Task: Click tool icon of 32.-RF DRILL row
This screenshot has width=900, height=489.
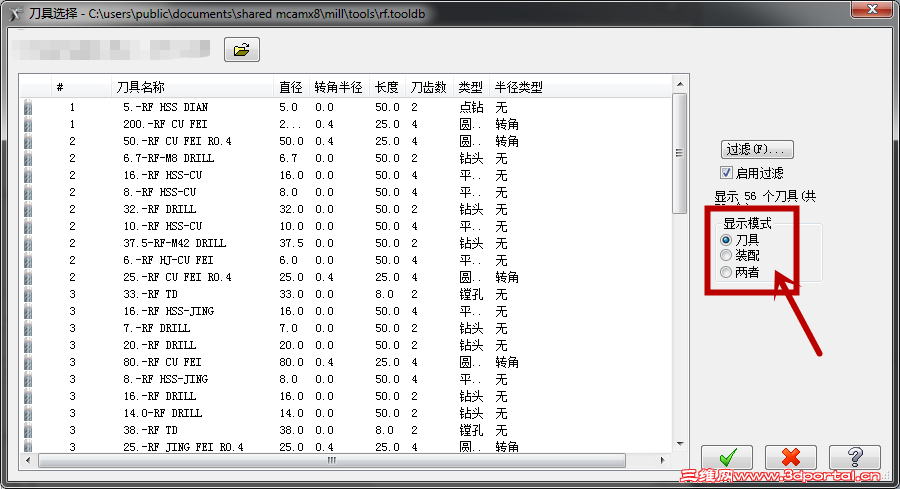Action: [x=28, y=209]
